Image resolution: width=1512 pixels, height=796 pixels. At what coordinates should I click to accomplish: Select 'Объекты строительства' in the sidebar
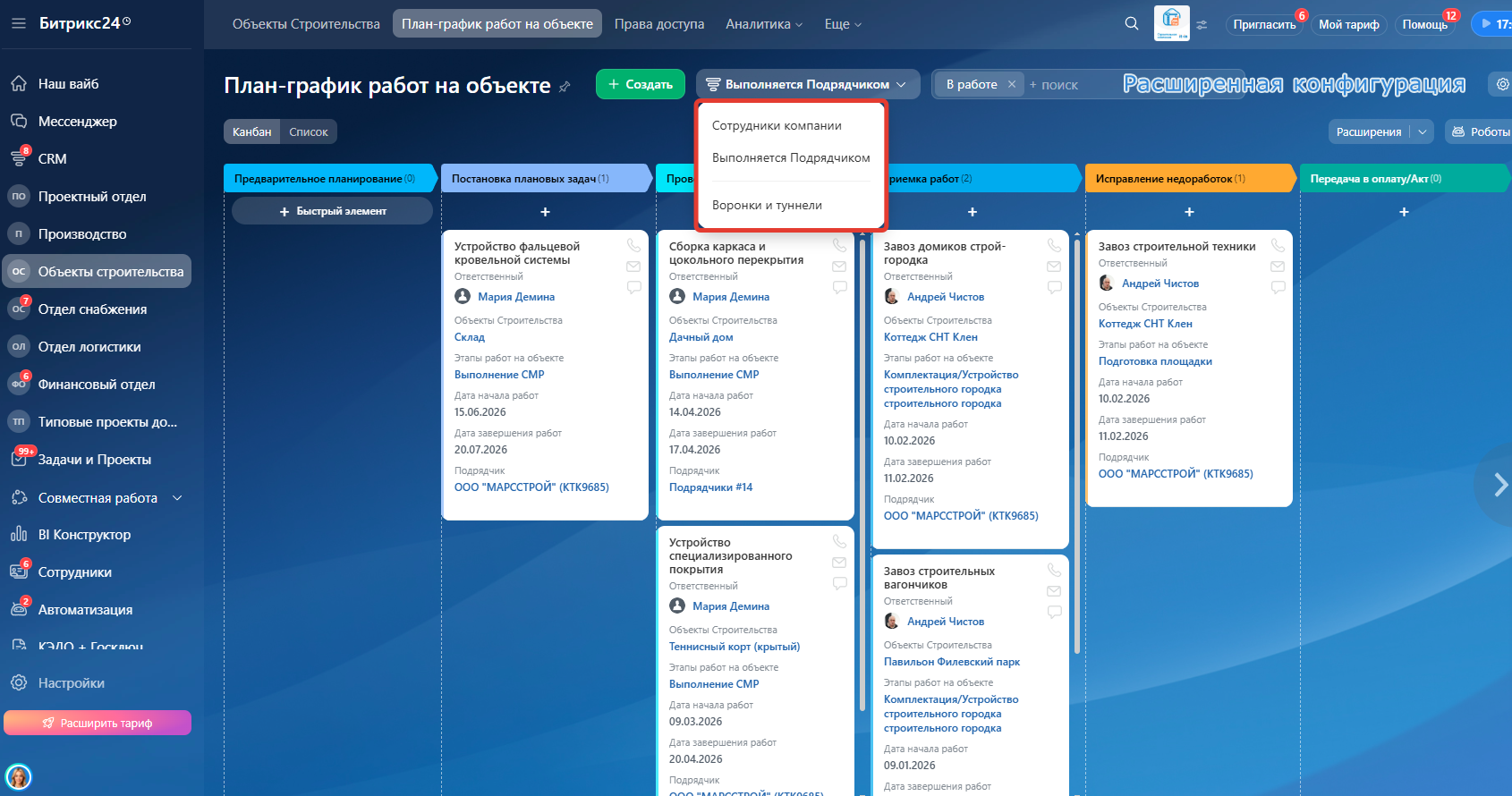point(97,271)
